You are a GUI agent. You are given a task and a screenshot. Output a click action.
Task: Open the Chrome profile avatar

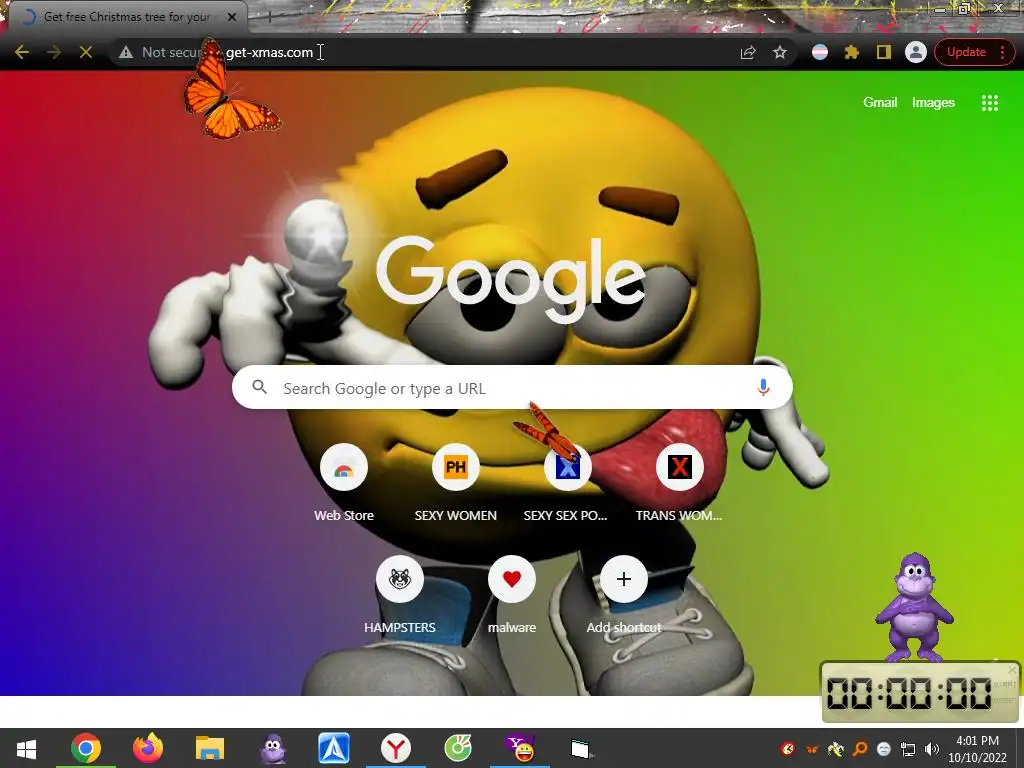click(x=916, y=52)
